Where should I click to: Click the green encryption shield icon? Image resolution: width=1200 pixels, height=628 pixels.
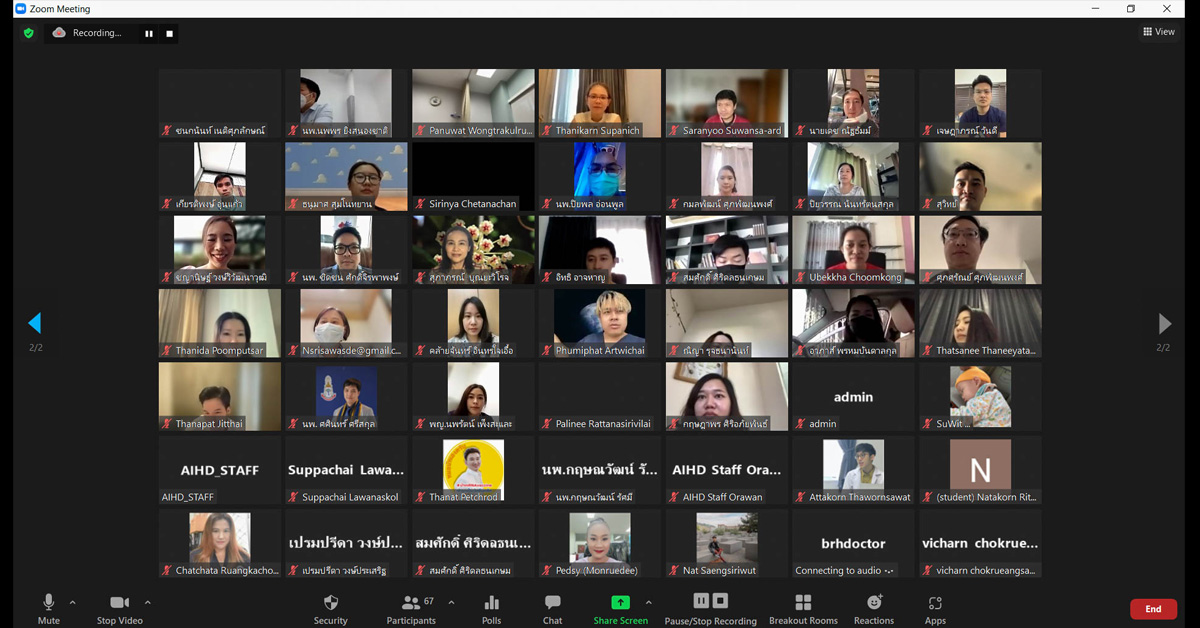pos(28,33)
